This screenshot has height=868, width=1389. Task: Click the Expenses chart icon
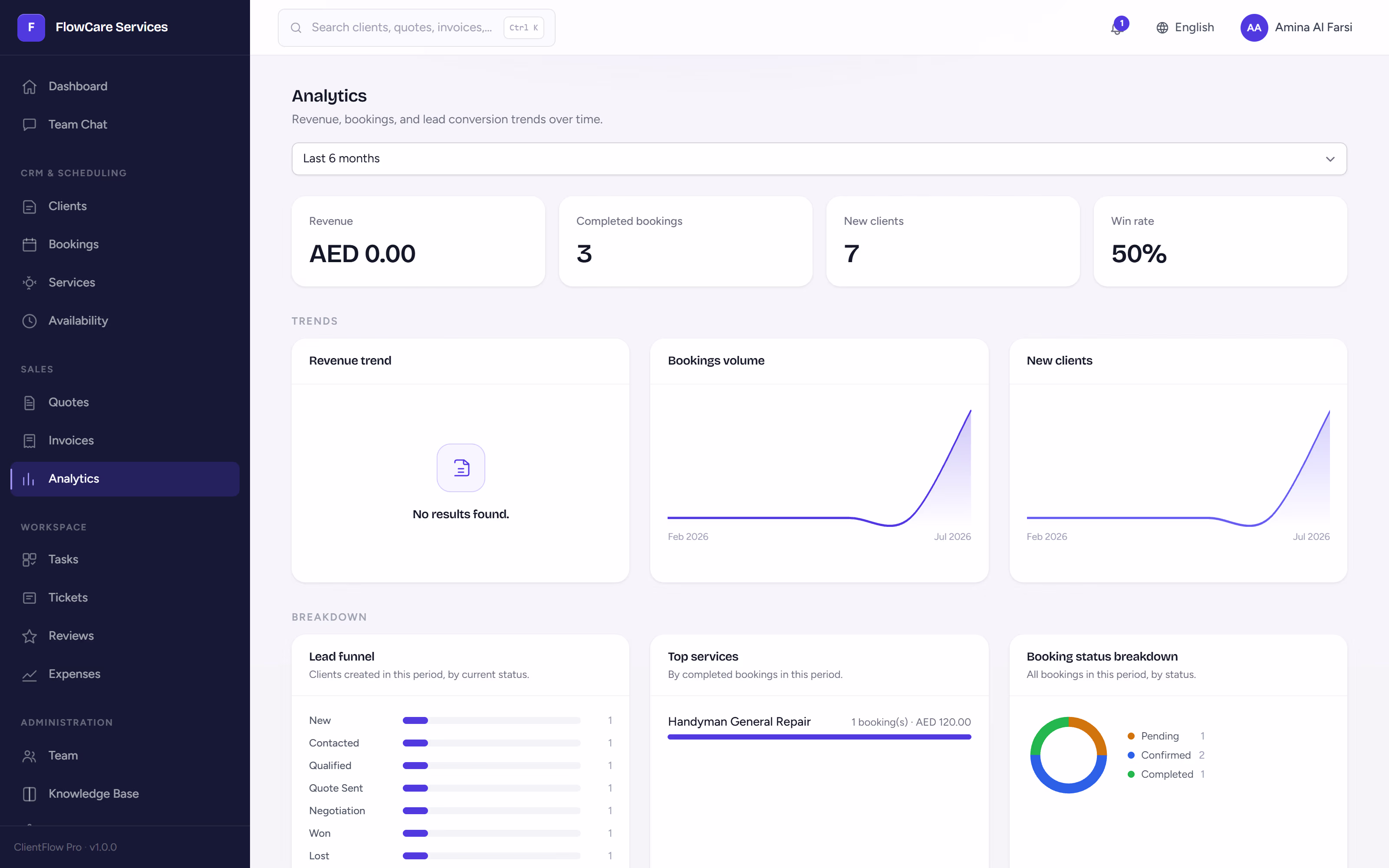pyautogui.click(x=29, y=674)
